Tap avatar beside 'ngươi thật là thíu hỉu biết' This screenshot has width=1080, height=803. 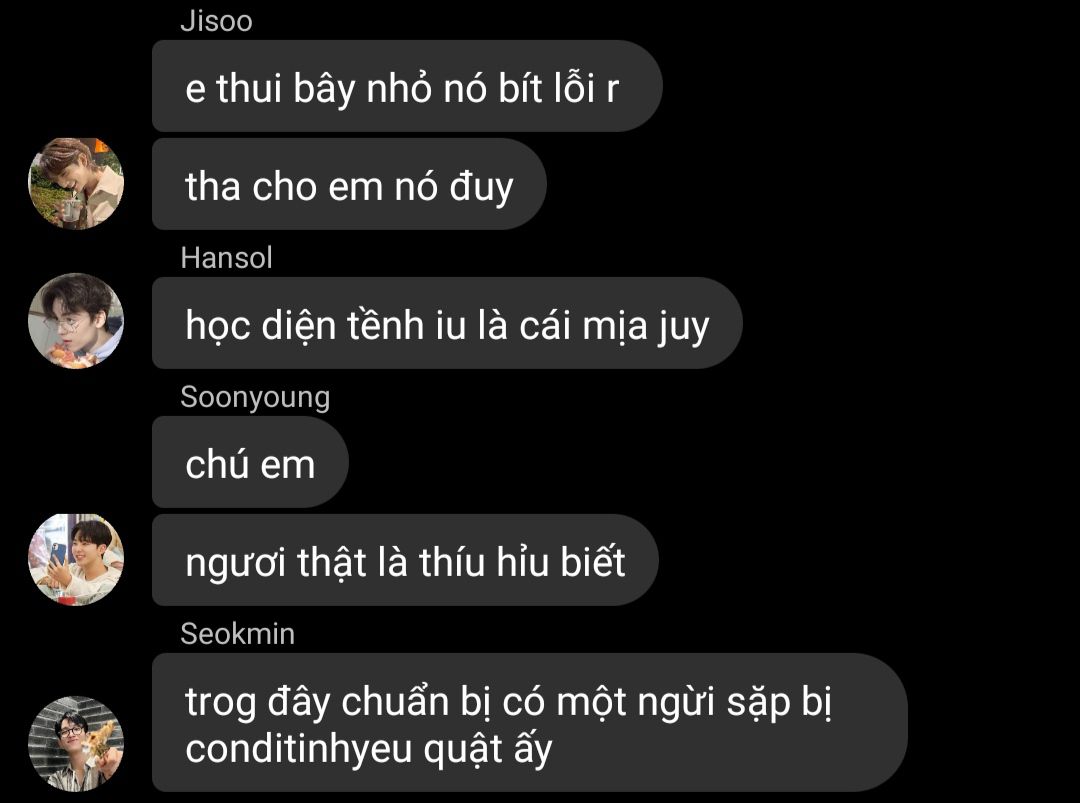point(76,559)
